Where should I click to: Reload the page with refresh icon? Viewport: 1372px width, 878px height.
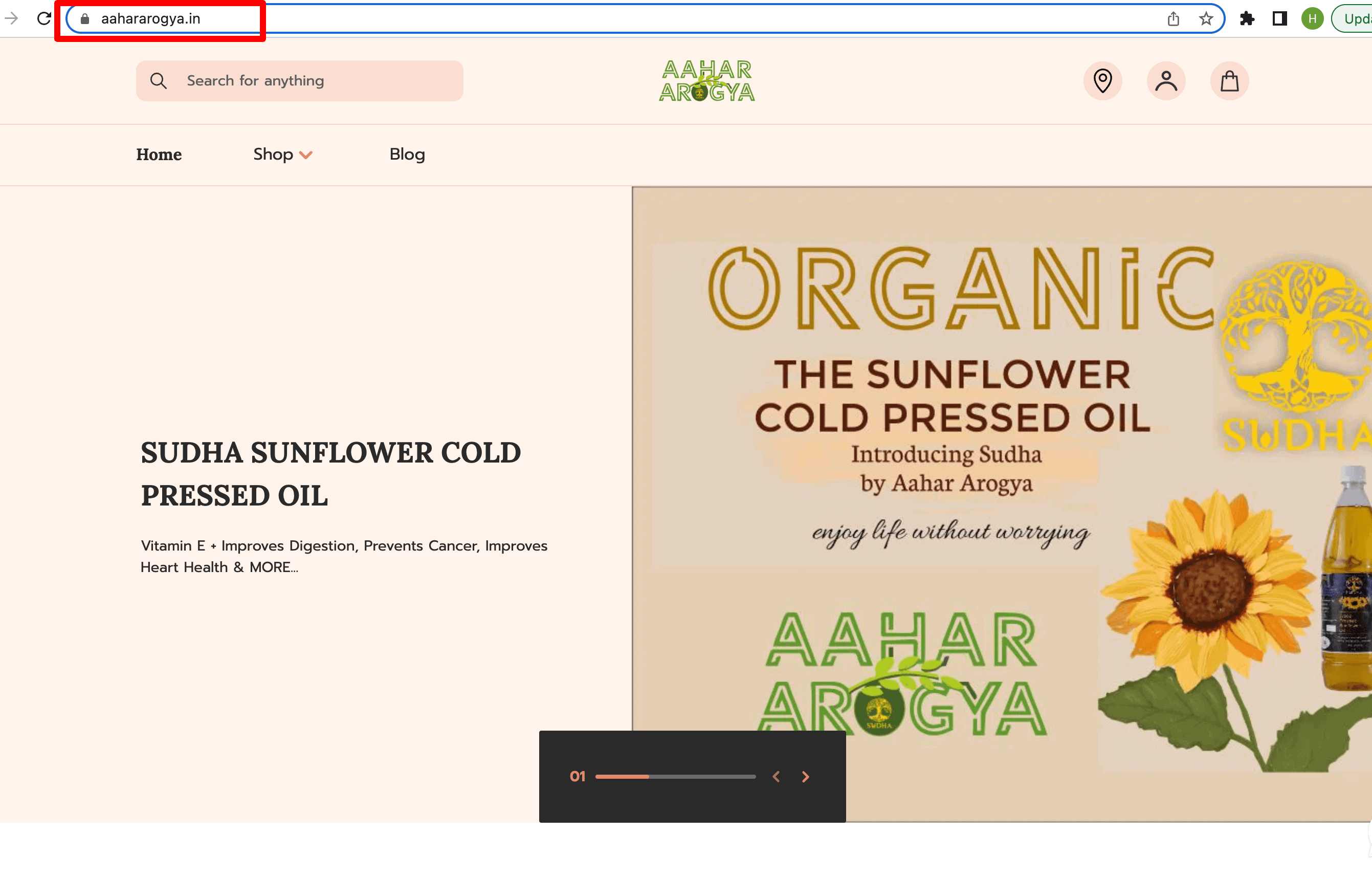[x=44, y=19]
